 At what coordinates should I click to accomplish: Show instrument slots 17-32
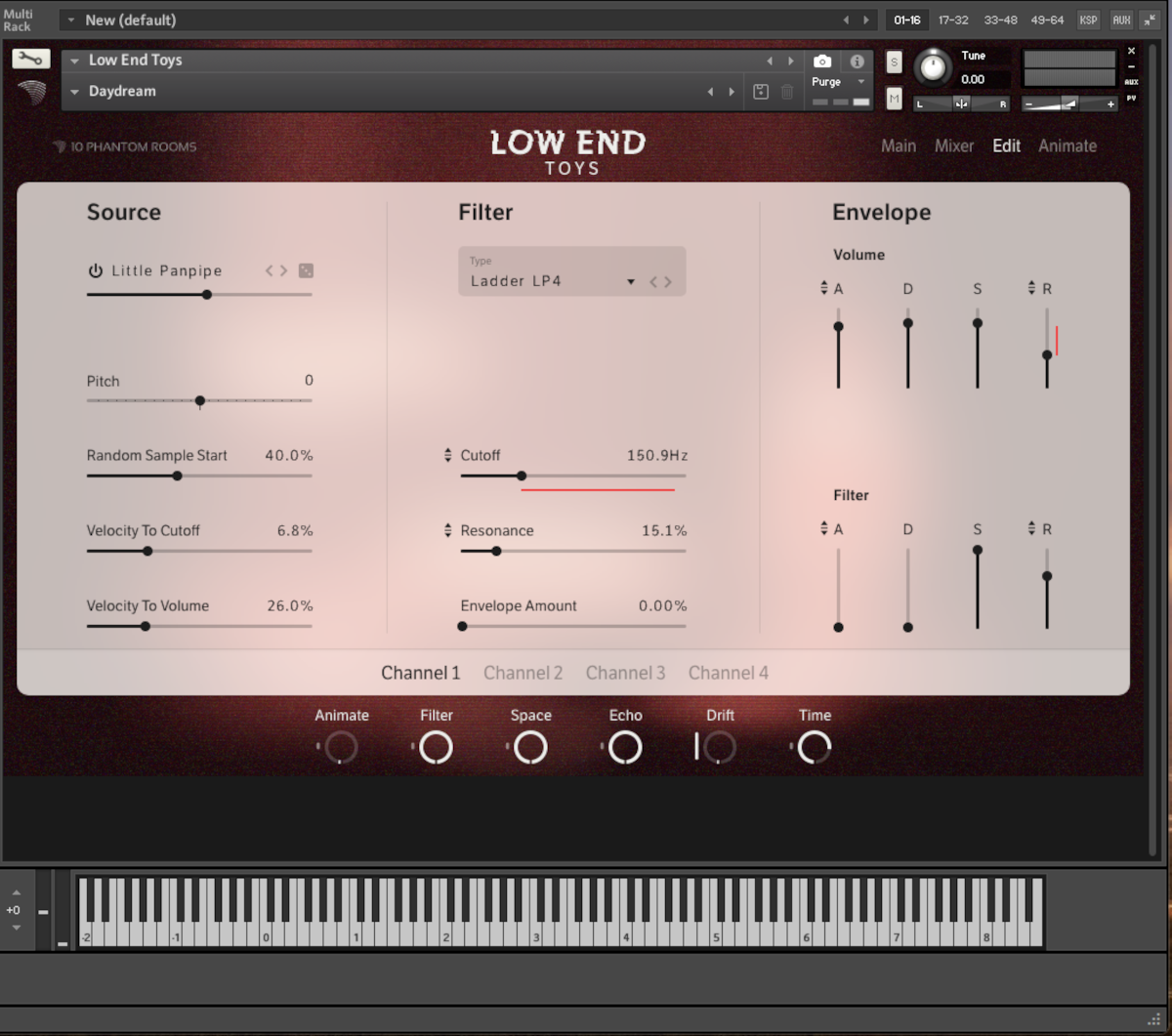point(953,20)
